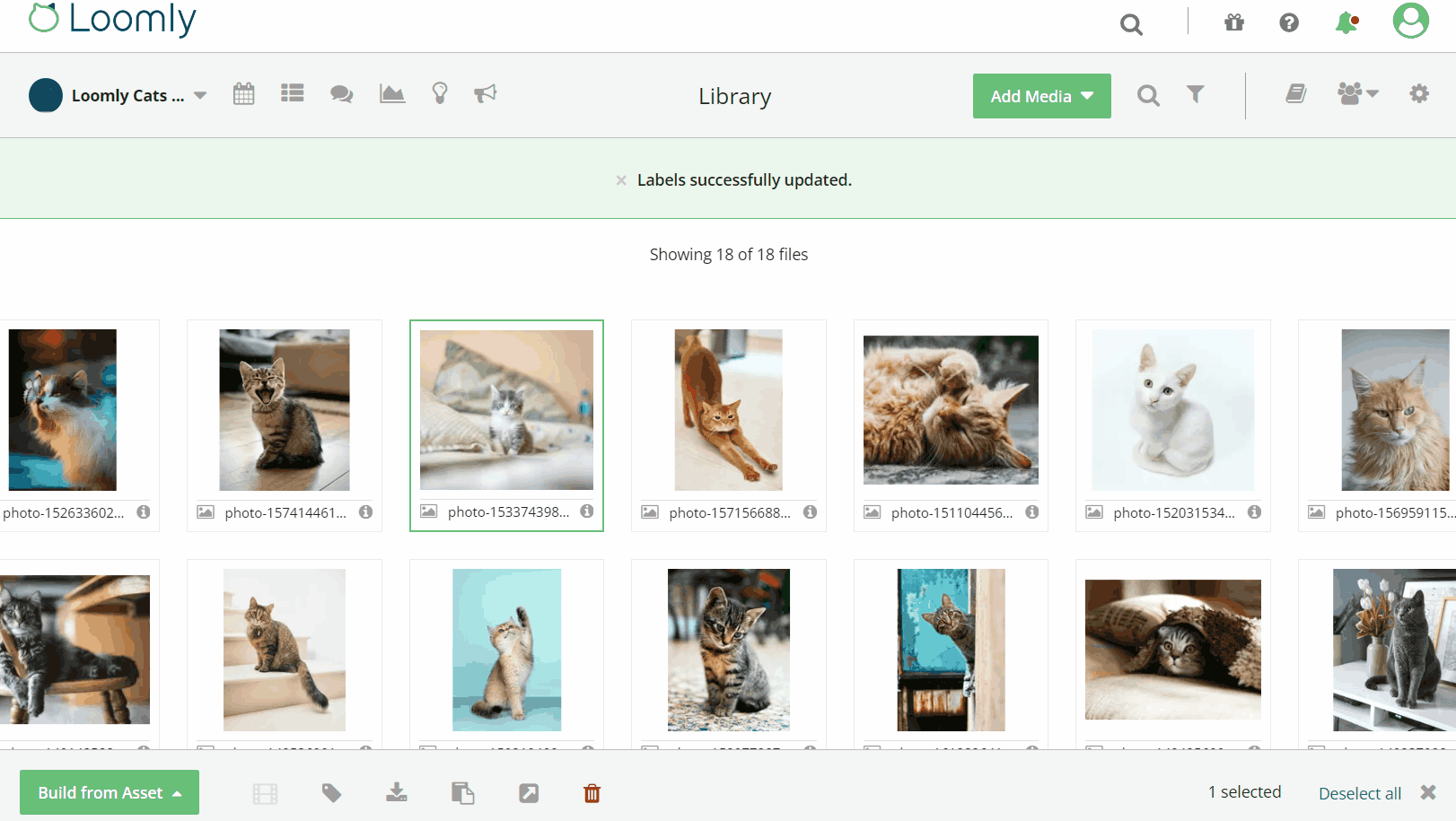Screen dimensions: 1456x821
Task: Open the Loomly Cats calendar switcher dropdown
Action: point(201,94)
